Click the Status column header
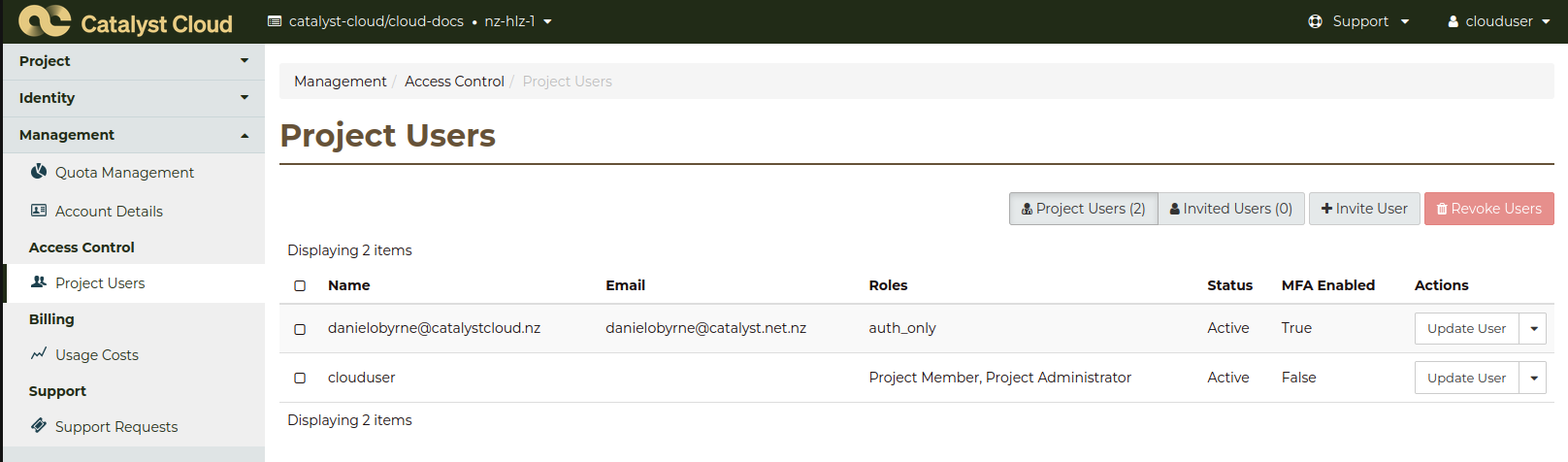The height and width of the screenshot is (462, 1568). click(1229, 285)
